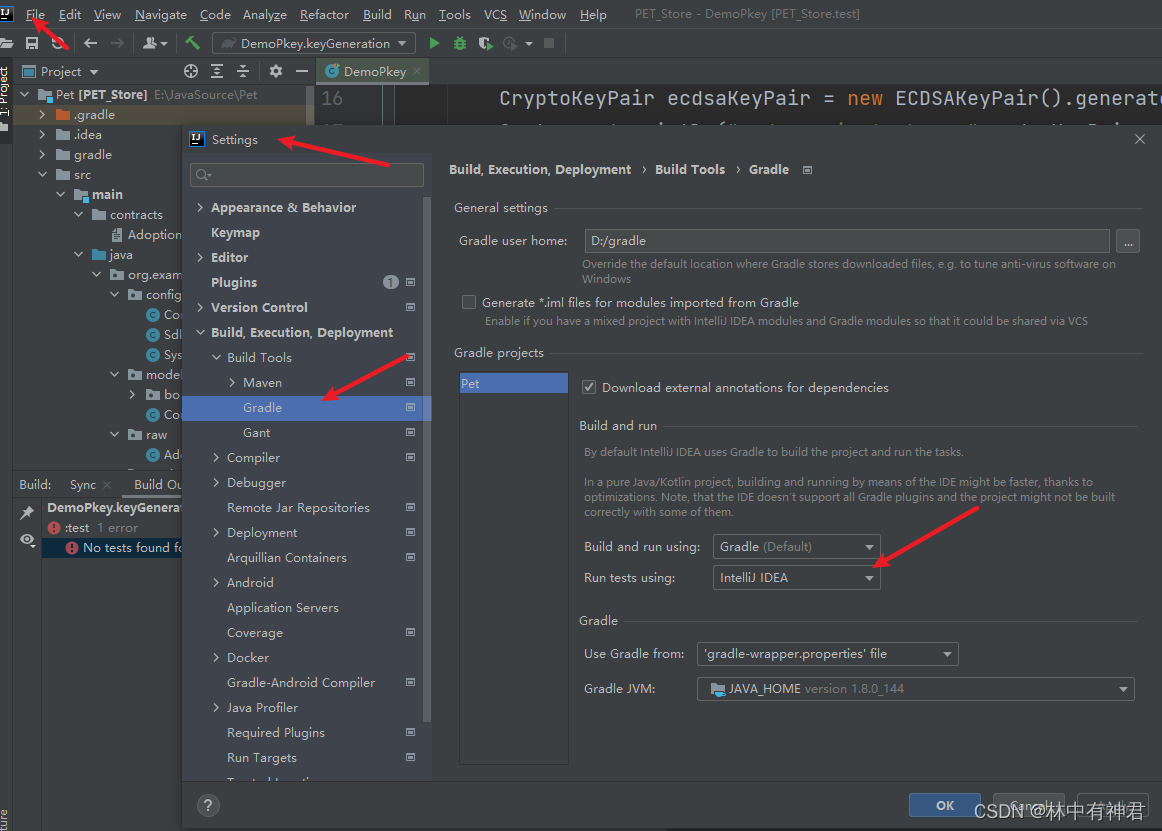This screenshot has height=831, width=1162.
Task: Click project-level icon next to Gradle breadcrumb
Action: (x=808, y=170)
